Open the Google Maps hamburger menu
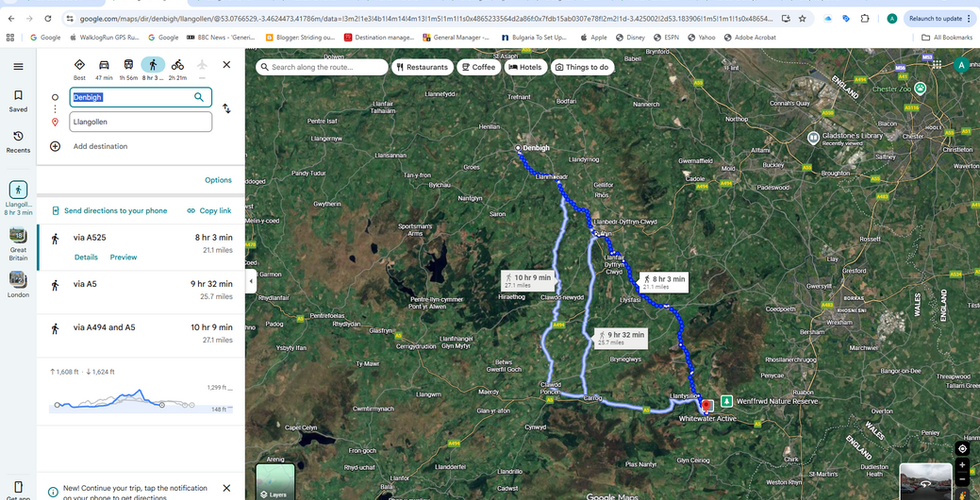 click(x=18, y=67)
